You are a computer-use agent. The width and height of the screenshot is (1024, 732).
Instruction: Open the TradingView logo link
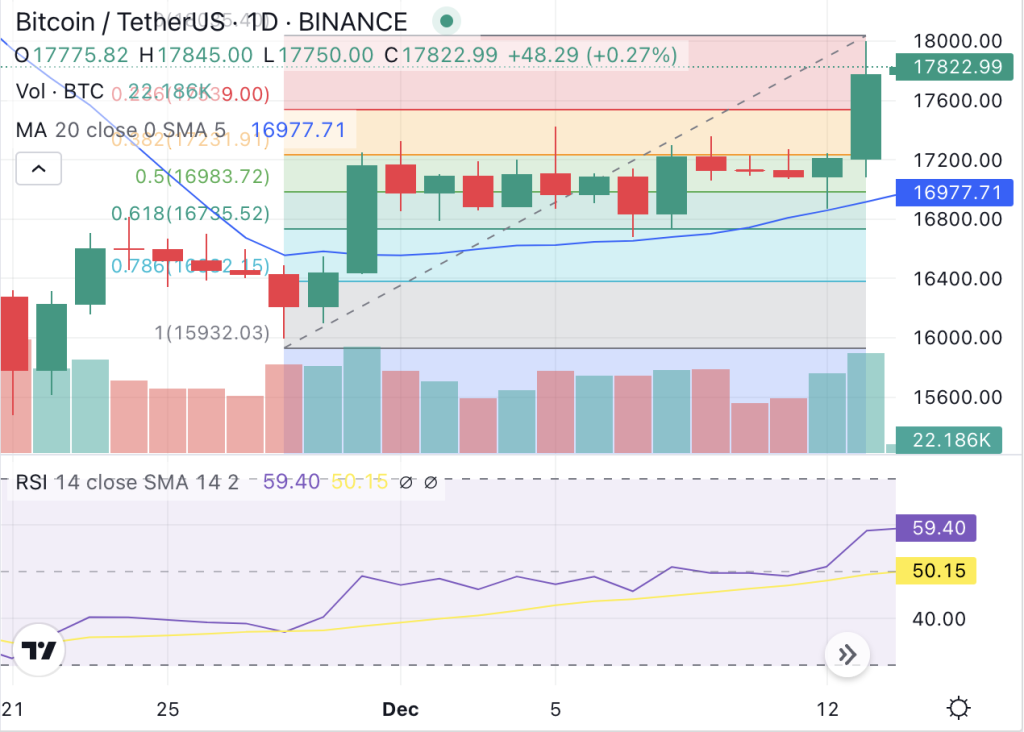tap(39, 650)
